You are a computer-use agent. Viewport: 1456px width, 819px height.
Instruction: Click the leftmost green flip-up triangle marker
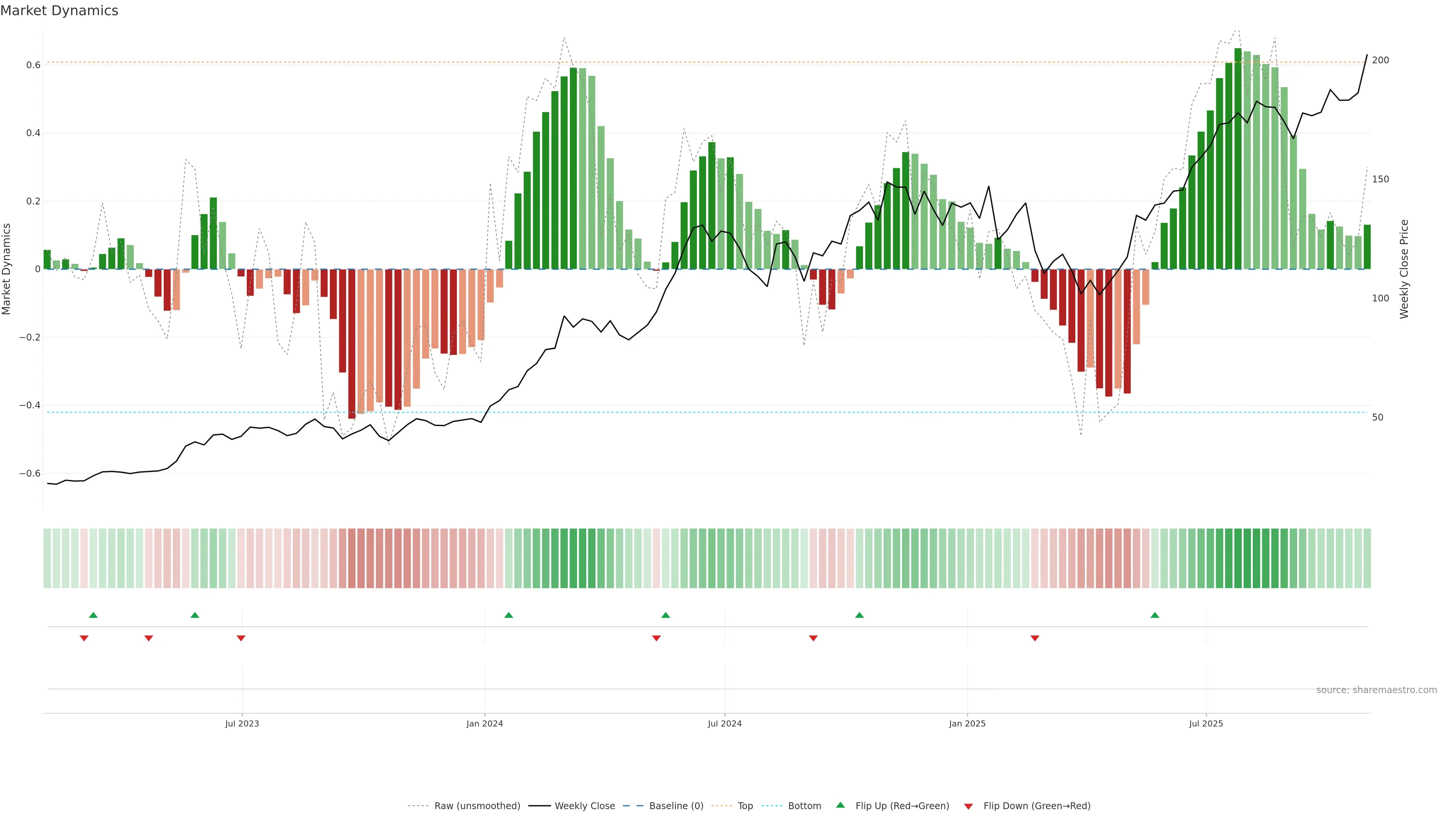pos(93,615)
